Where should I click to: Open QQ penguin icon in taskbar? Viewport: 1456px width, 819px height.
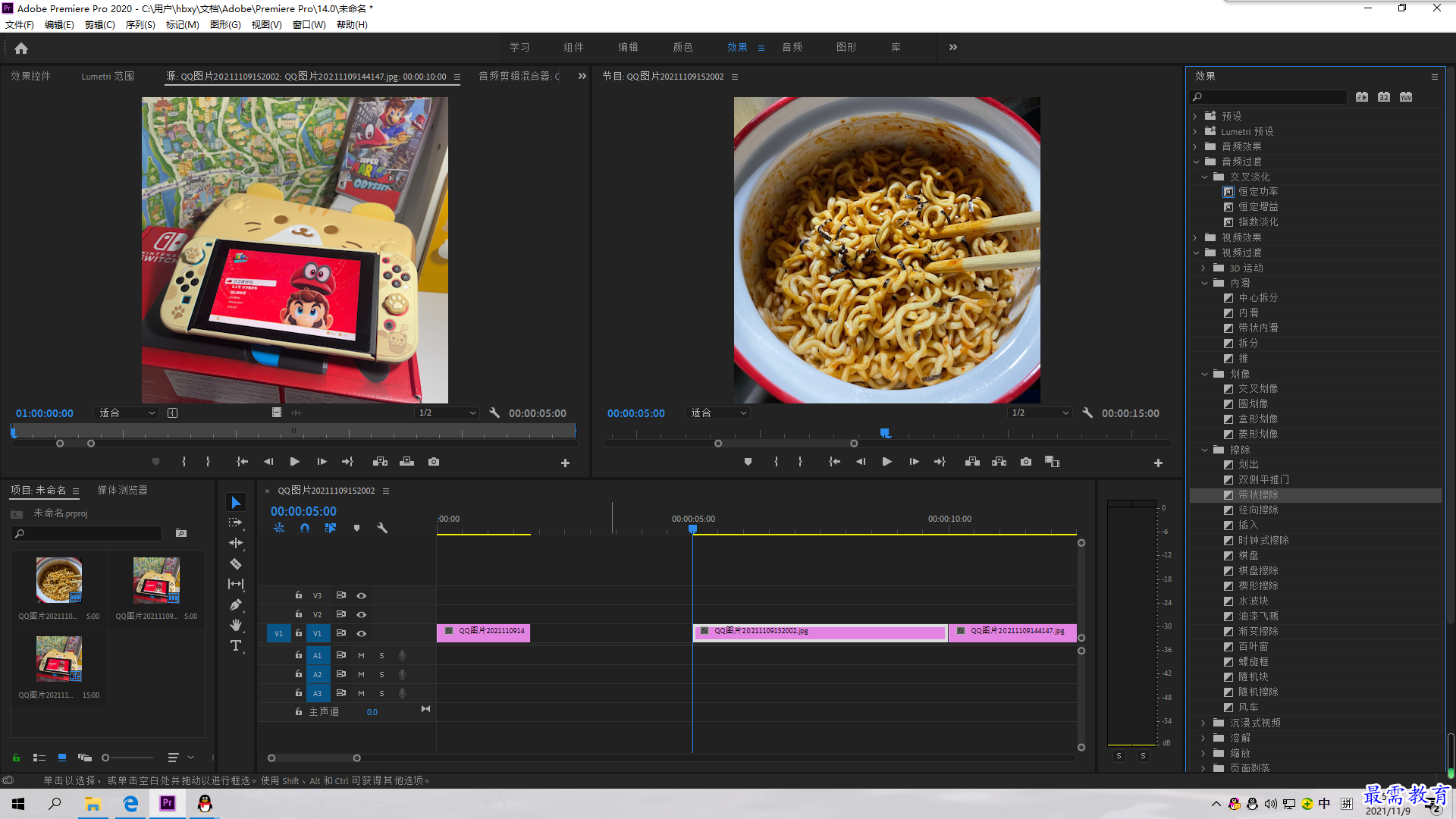[205, 804]
